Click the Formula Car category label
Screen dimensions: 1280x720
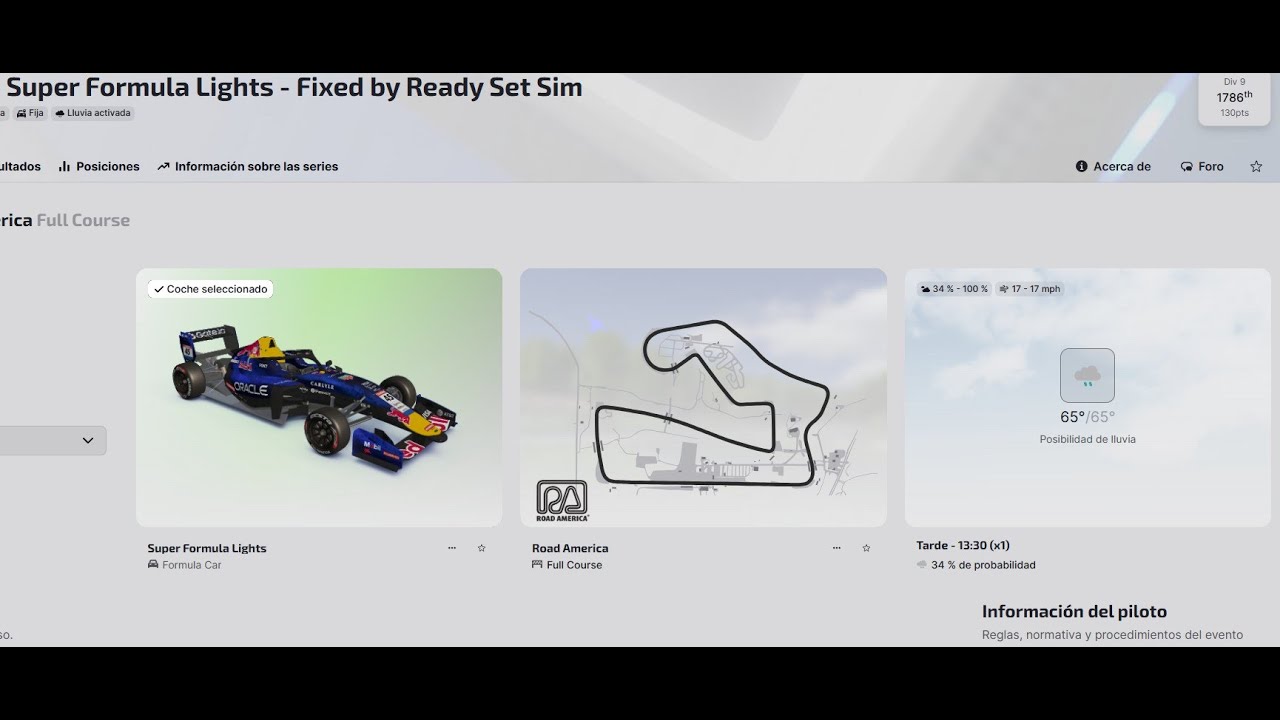tap(192, 565)
